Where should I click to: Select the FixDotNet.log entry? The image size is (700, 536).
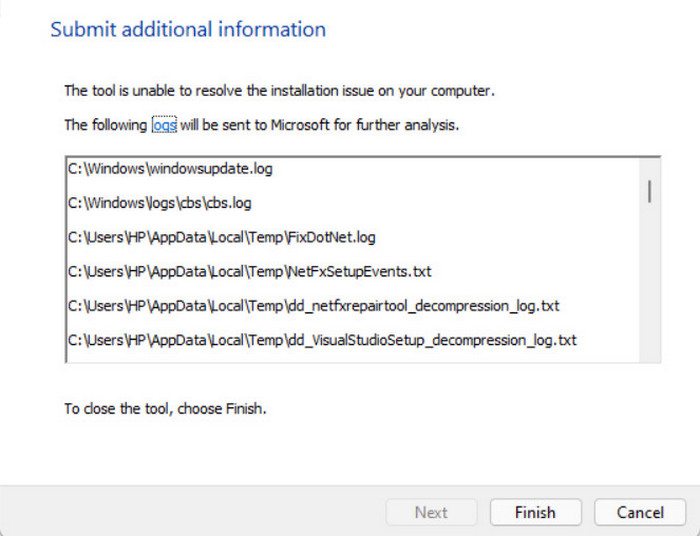tap(221, 237)
